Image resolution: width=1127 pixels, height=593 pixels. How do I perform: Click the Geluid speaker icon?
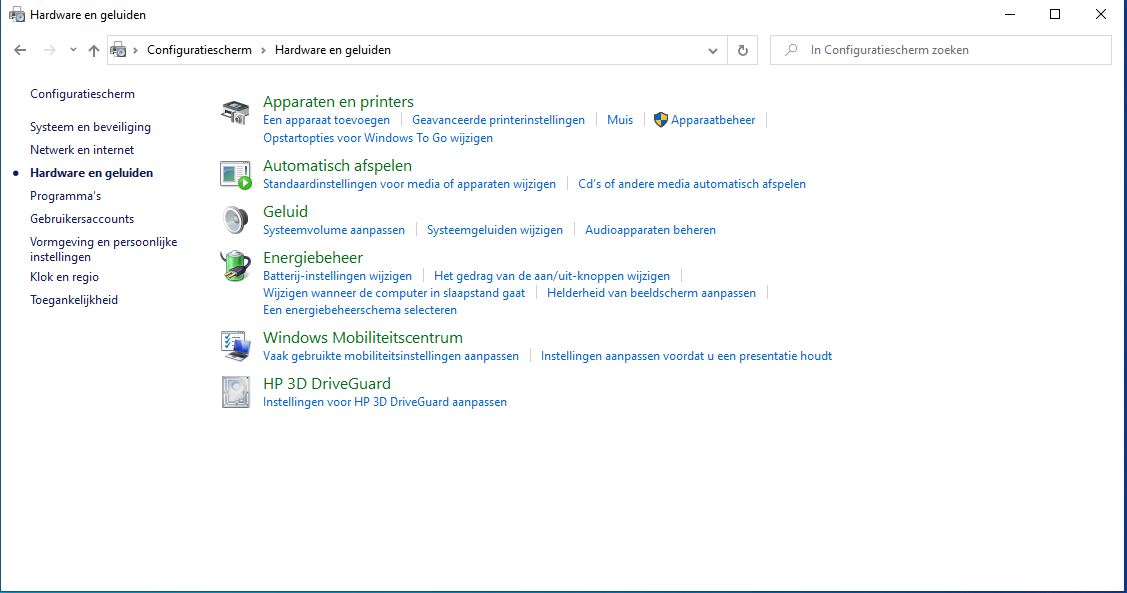tap(235, 220)
